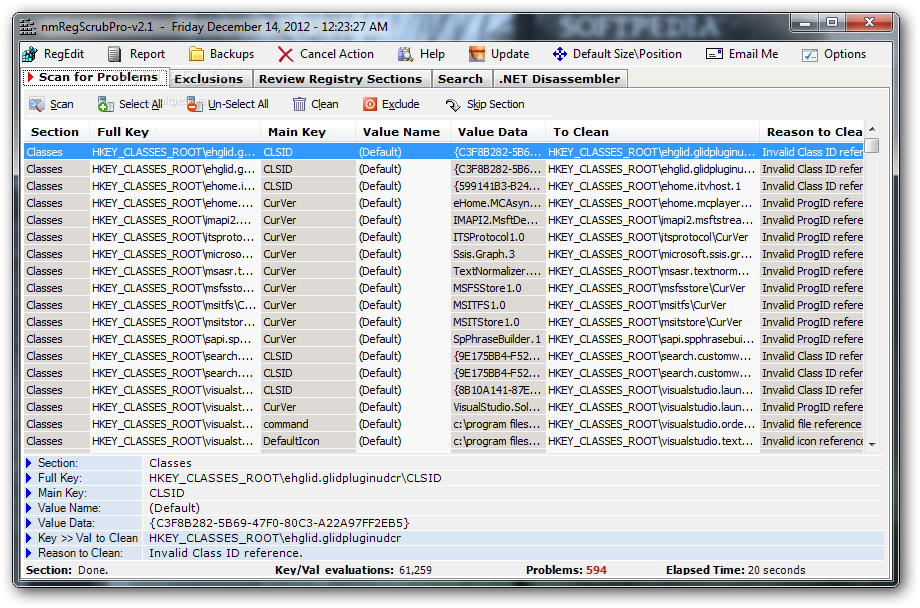Sort by the To Clean column header
Viewport: 920px width, 608px height.
click(x=652, y=132)
